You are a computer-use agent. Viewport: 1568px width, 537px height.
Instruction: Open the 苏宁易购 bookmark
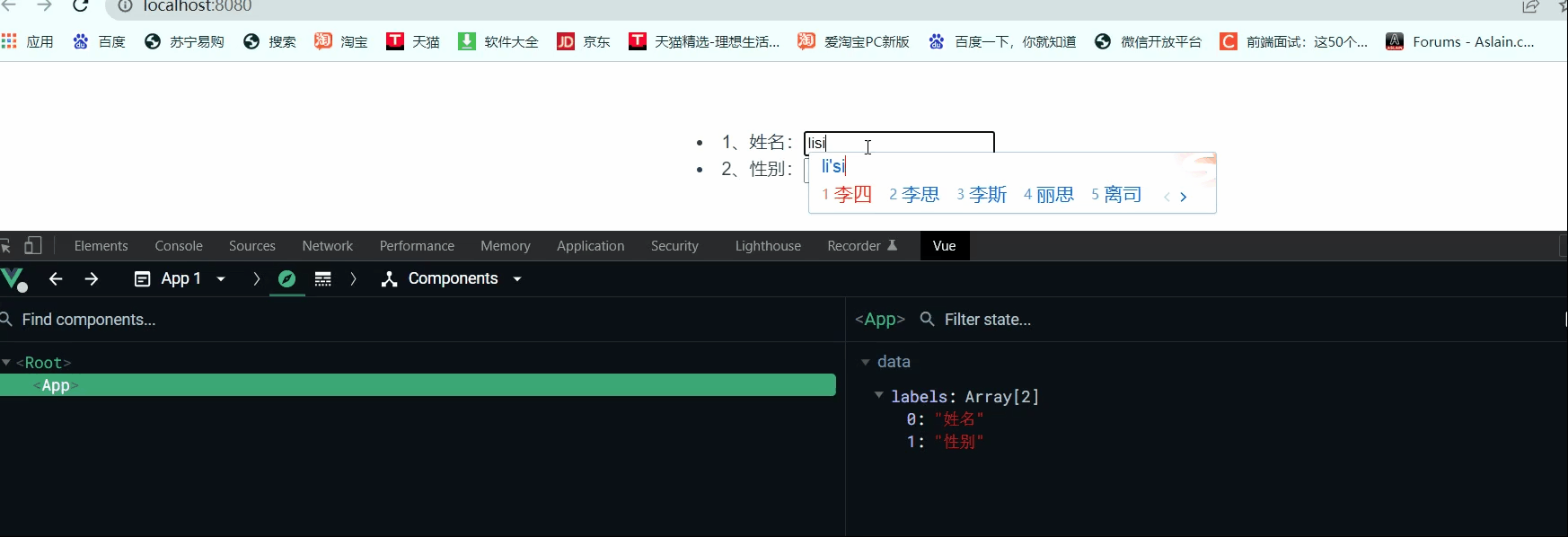coord(184,41)
